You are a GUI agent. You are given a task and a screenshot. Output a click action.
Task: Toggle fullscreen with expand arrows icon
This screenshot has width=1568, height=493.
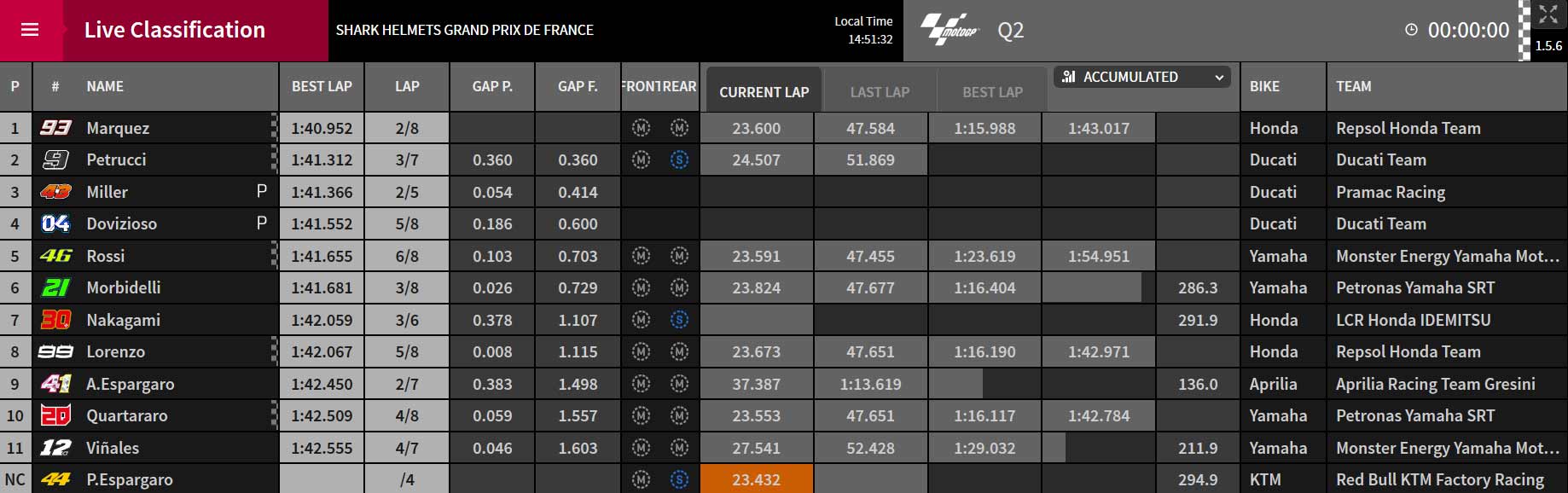point(1548,14)
